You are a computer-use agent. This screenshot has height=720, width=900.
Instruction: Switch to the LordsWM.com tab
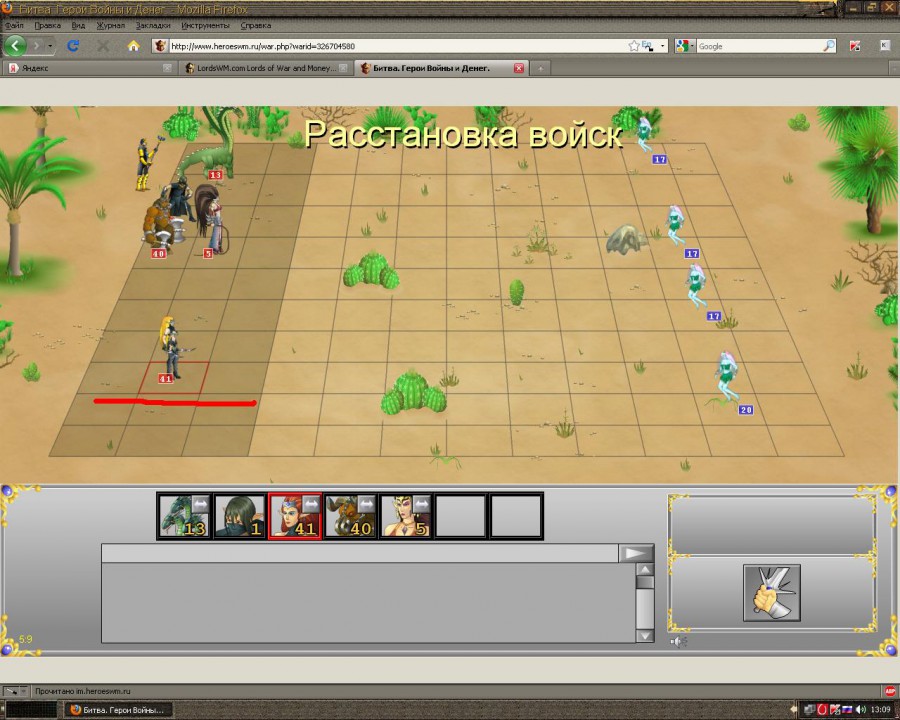(x=265, y=68)
